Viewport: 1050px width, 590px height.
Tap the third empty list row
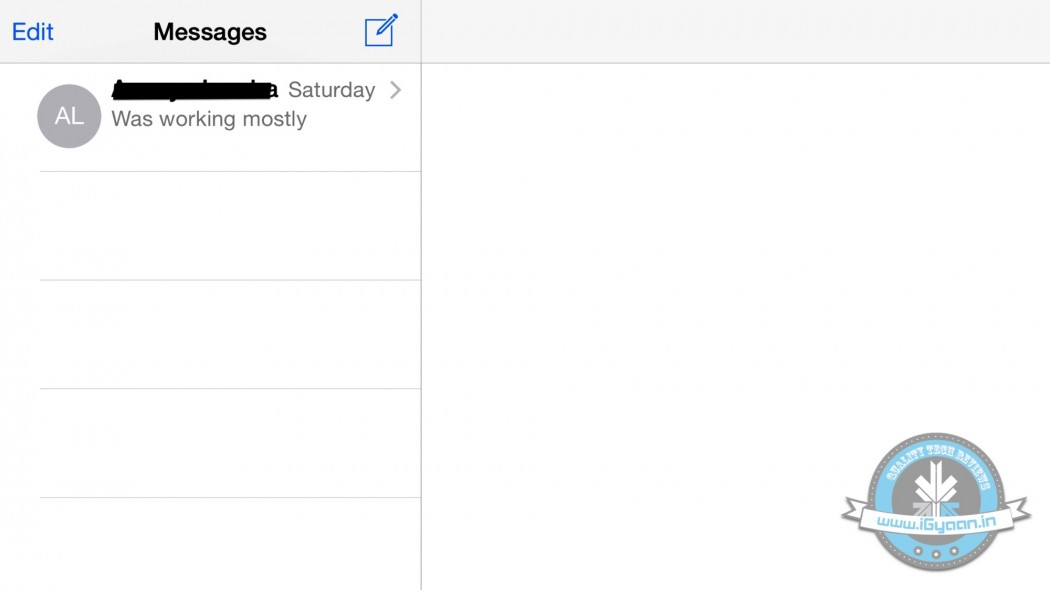[x=230, y=443]
